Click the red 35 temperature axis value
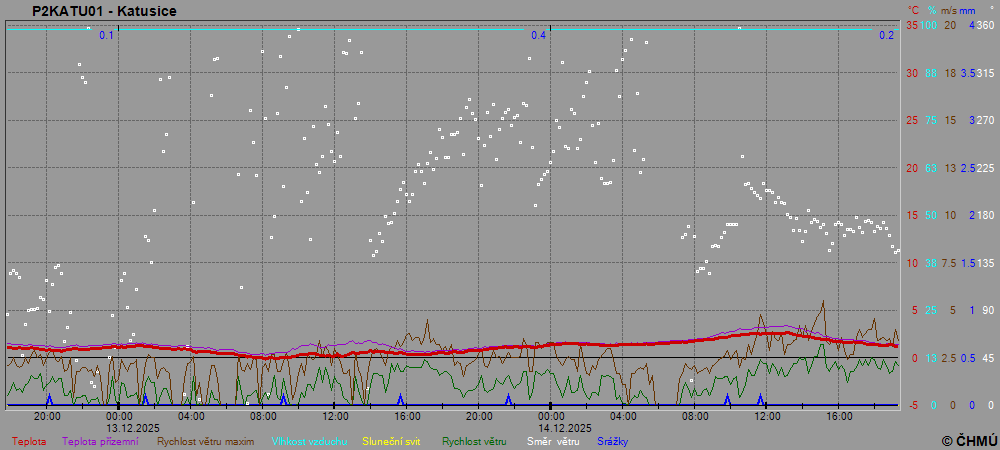This screenshot has height=450, width=1000. 912,25
